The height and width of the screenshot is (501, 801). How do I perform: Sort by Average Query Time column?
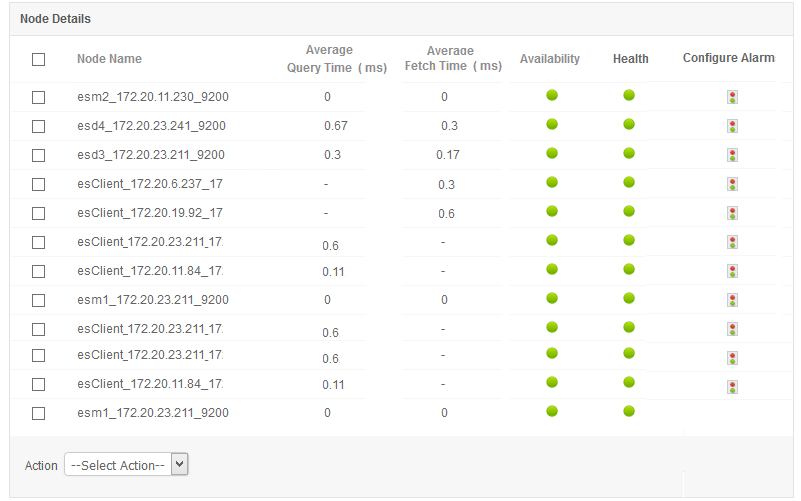click(329, 58)
